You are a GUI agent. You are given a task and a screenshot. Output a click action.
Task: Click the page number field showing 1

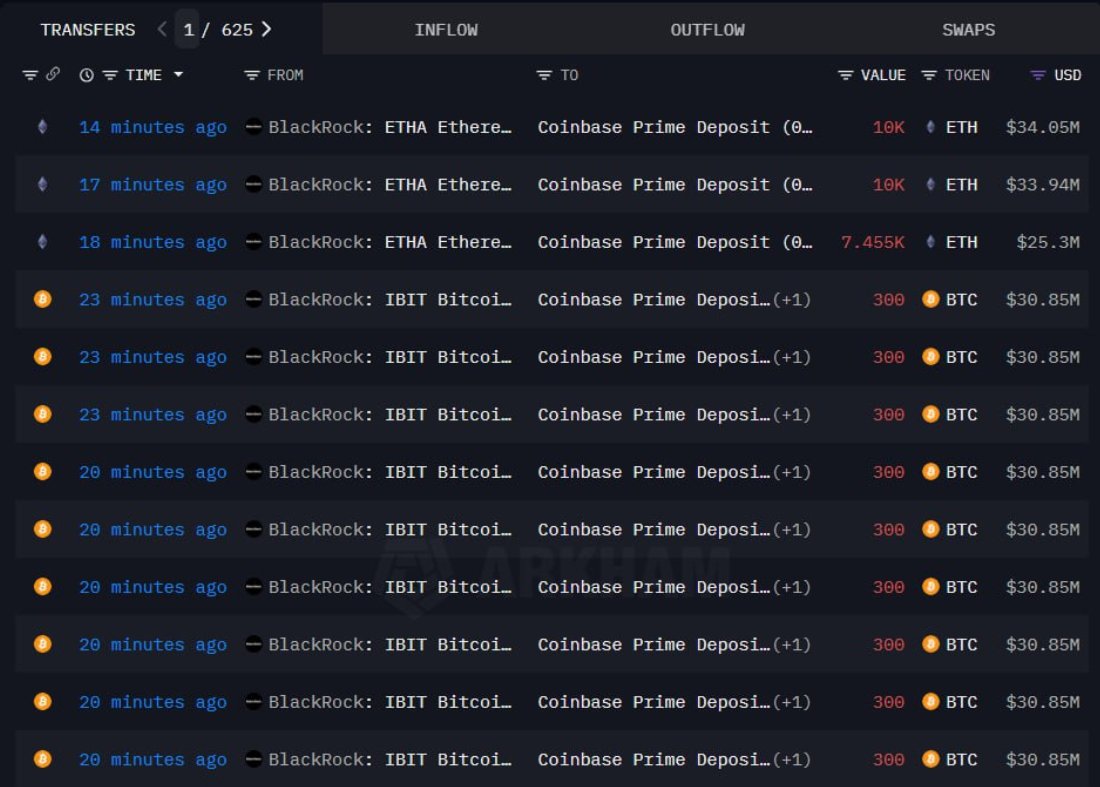(x=188, y=29)
